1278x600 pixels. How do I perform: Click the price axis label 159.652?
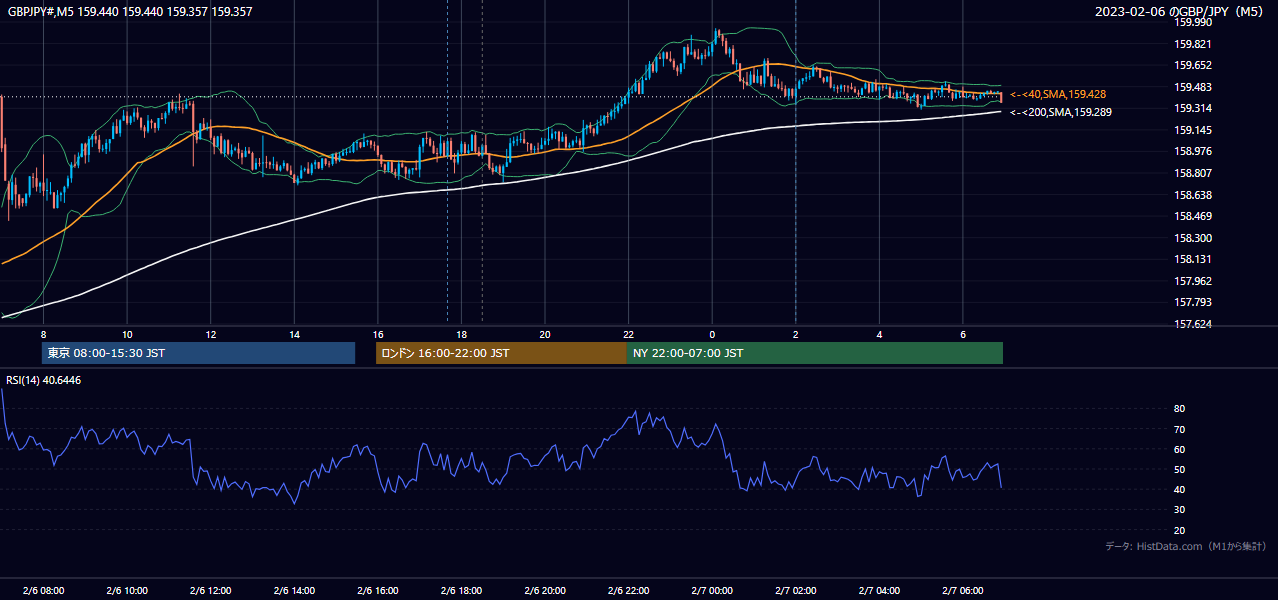point(1192,65)
